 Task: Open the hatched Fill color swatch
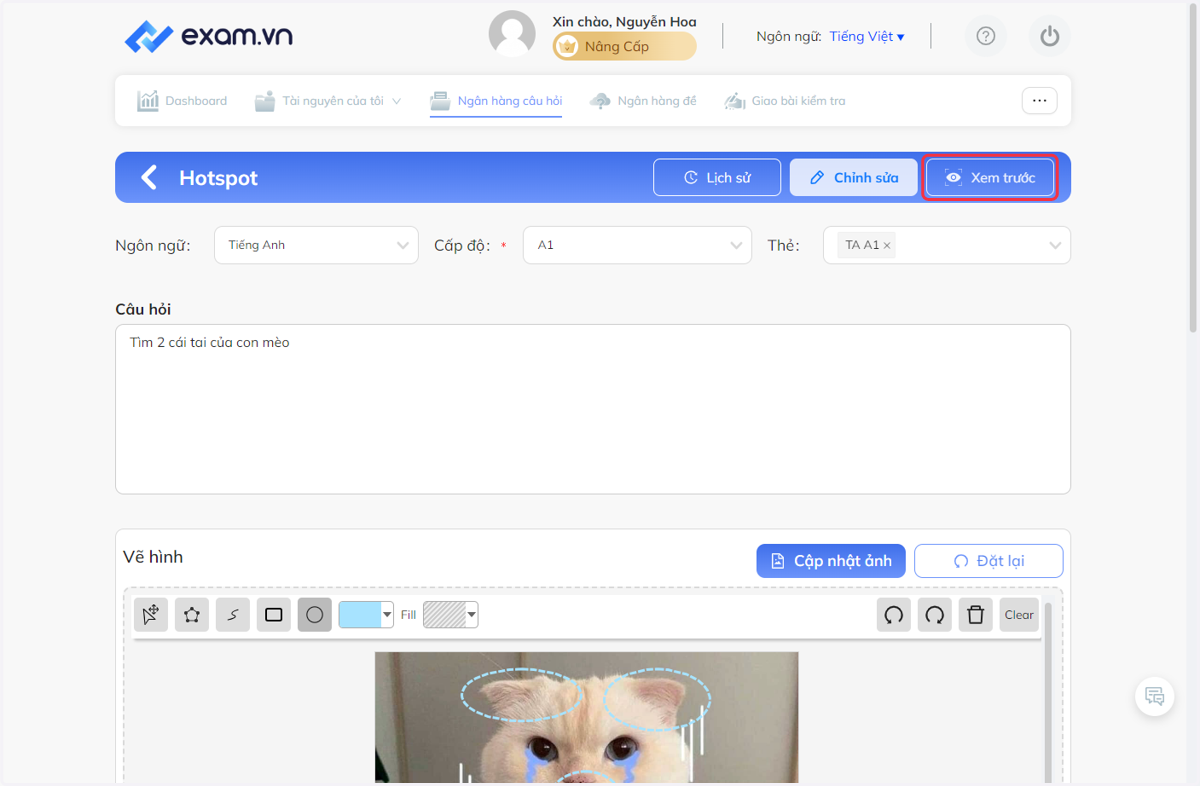[x=450, y=615]
